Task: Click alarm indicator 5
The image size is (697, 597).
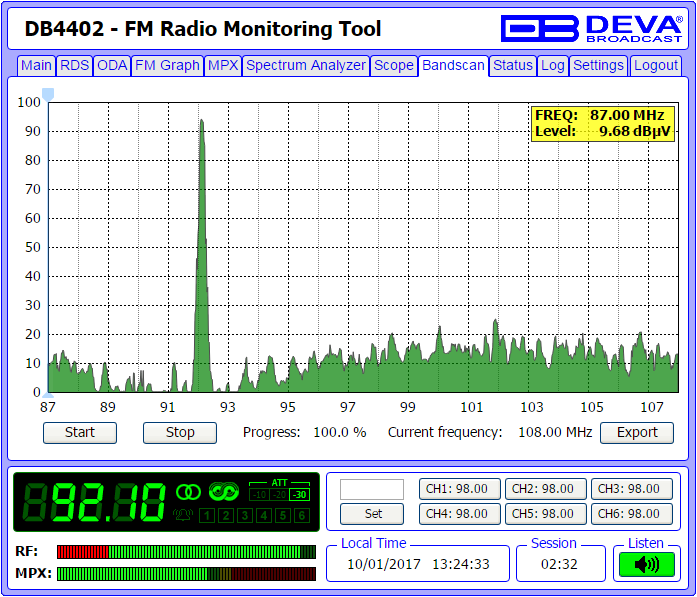Action: (x=283, y=516)
